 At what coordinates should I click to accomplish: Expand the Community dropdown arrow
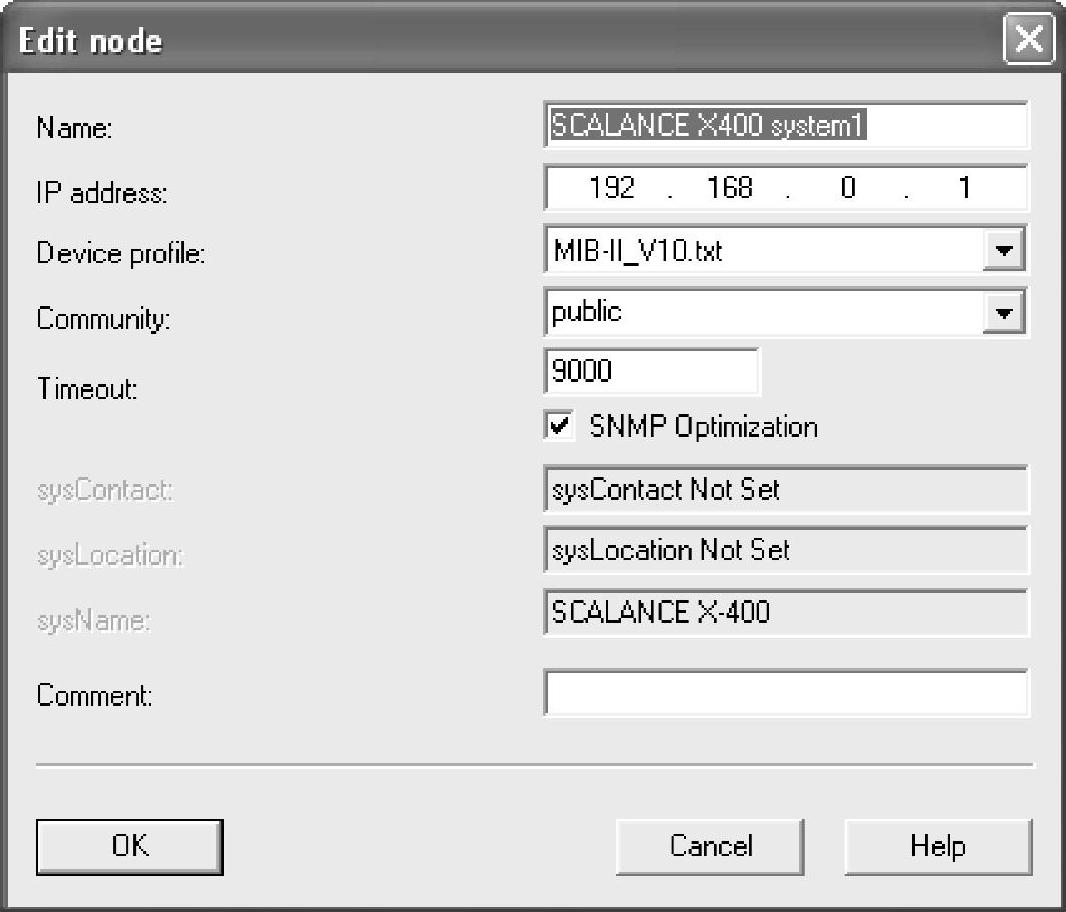pyautogui.click(x=1004, y=313)
